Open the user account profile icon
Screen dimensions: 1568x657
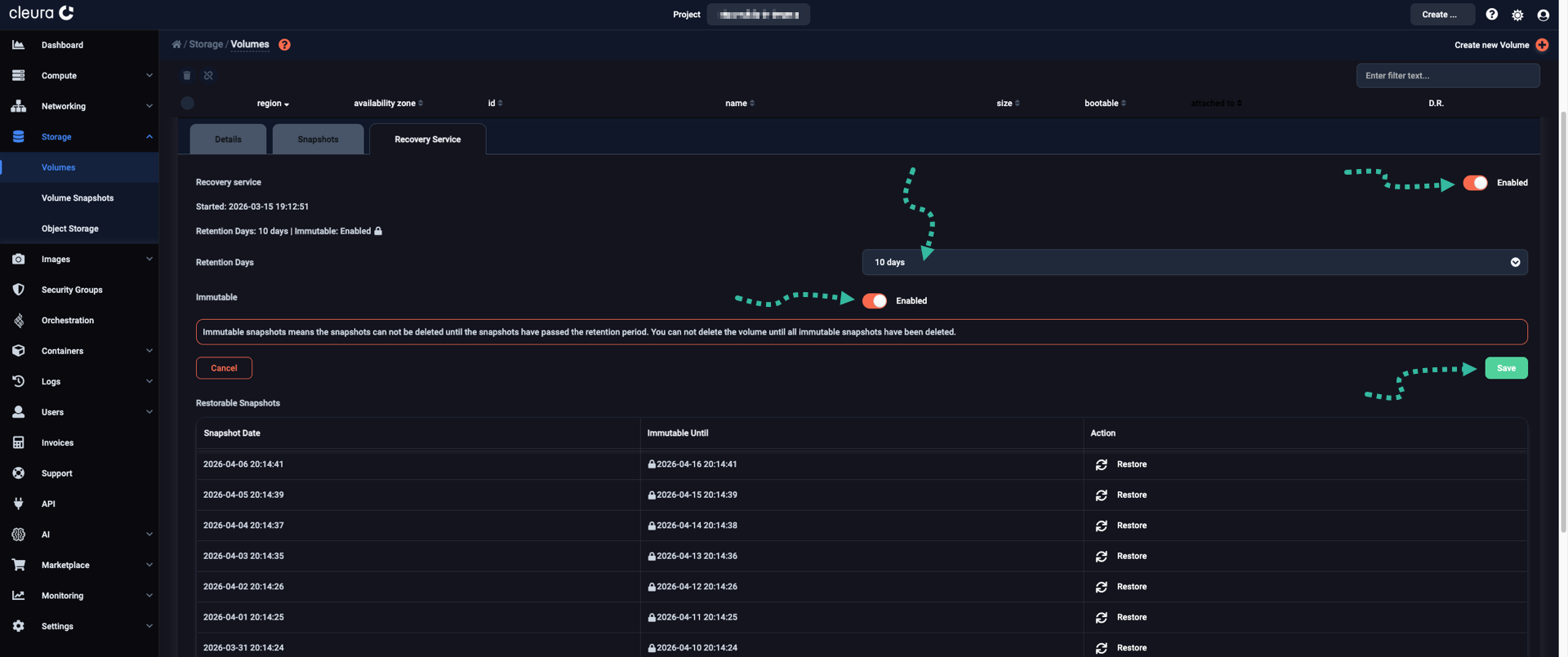pos(1543,15)
